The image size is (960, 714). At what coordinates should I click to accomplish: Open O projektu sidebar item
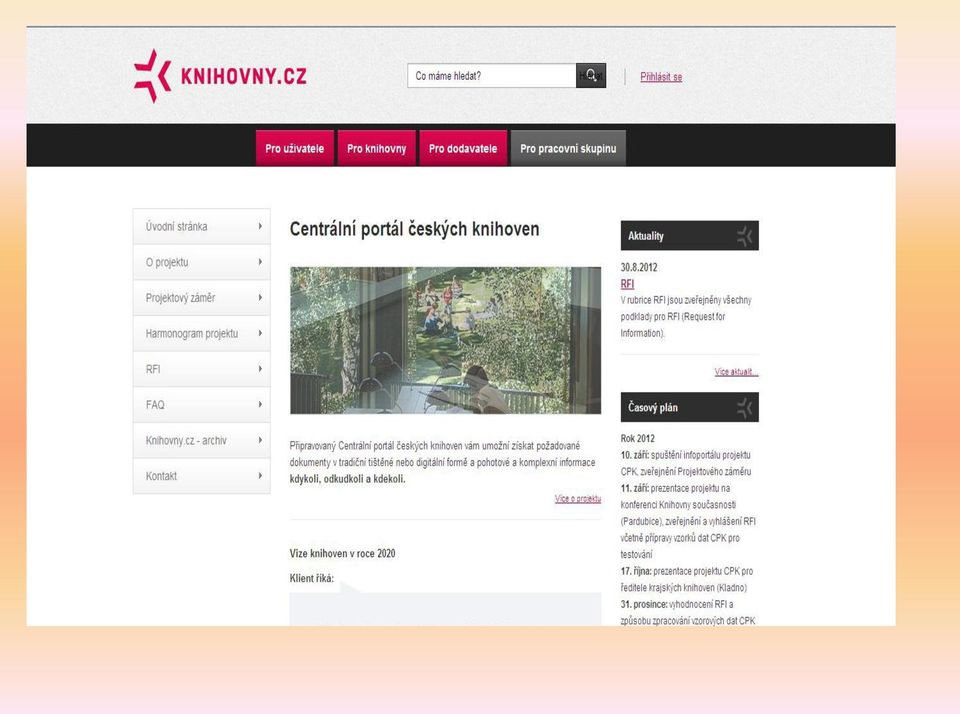pyautogui.click(x=201, y=262)
